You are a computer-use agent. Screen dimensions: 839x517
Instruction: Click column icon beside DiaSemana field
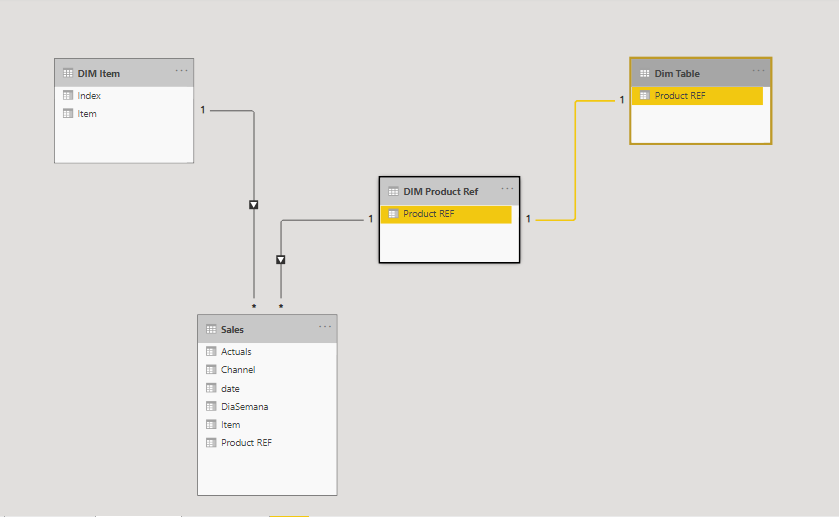click(x=211, y=406)
